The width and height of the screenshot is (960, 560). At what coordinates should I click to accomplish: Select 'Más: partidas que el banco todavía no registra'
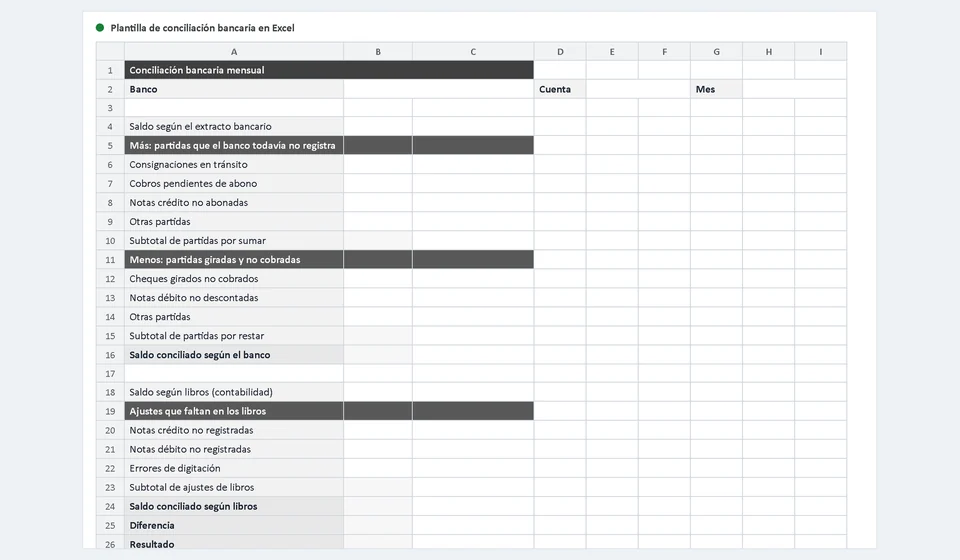[x=234, y=146]
